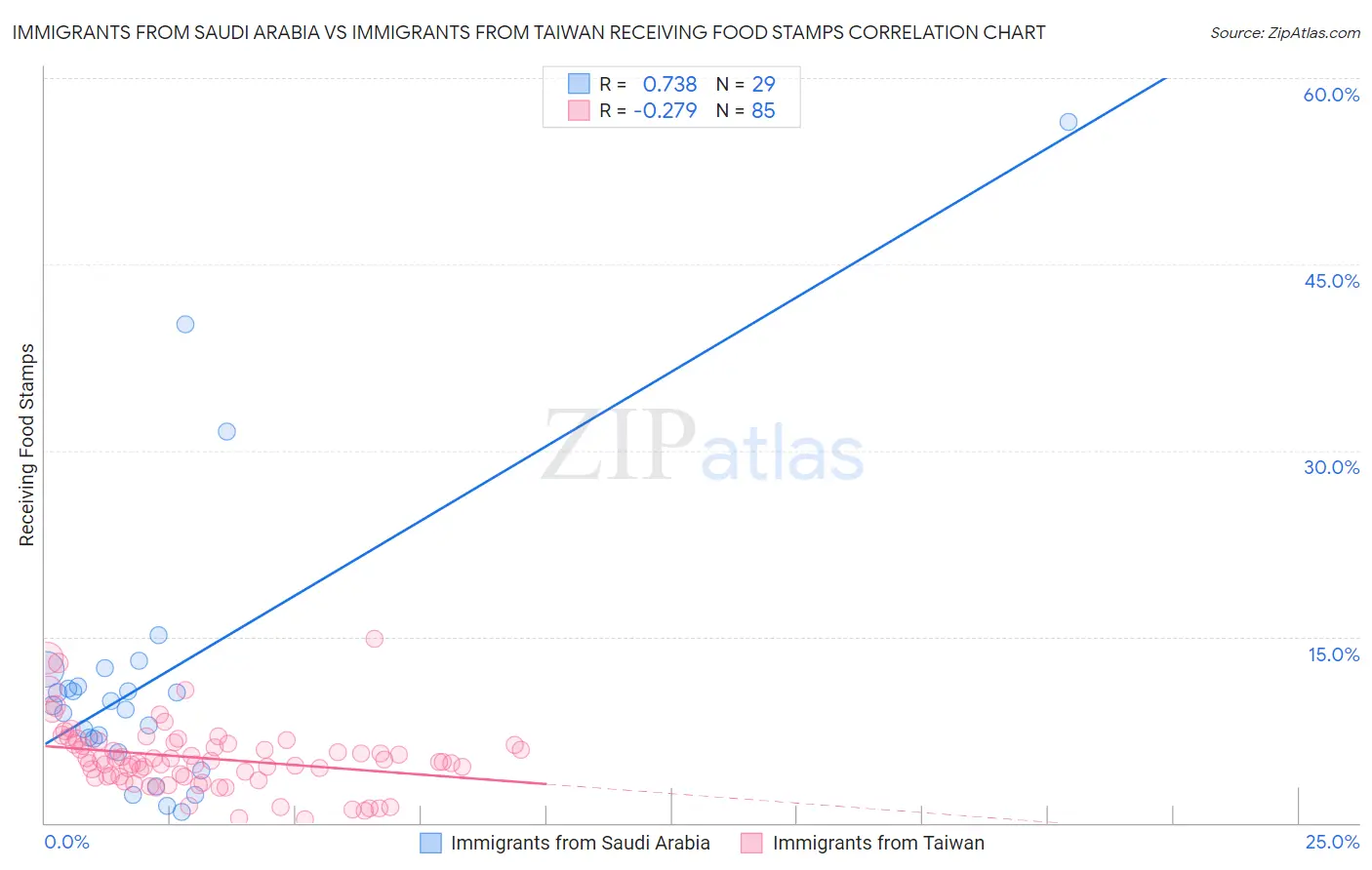
Task: Click the 45.0% y-axis tick label
Action: [x=1331, y=281]
